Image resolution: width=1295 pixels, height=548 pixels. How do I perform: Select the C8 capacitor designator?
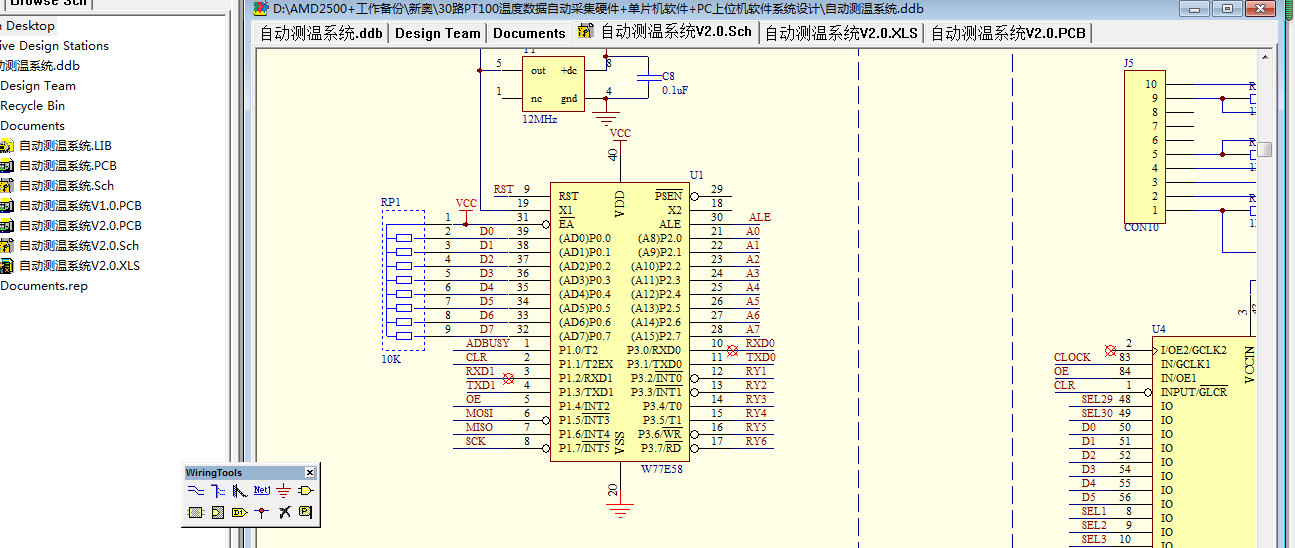tap(669, 76)
